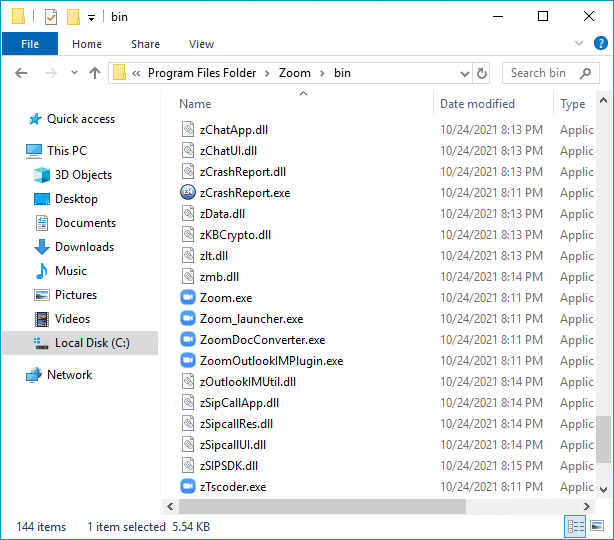Select the zKBCrypto.dll file name
Viewport: 614px width, 540px height.
(x=235, y=235)
